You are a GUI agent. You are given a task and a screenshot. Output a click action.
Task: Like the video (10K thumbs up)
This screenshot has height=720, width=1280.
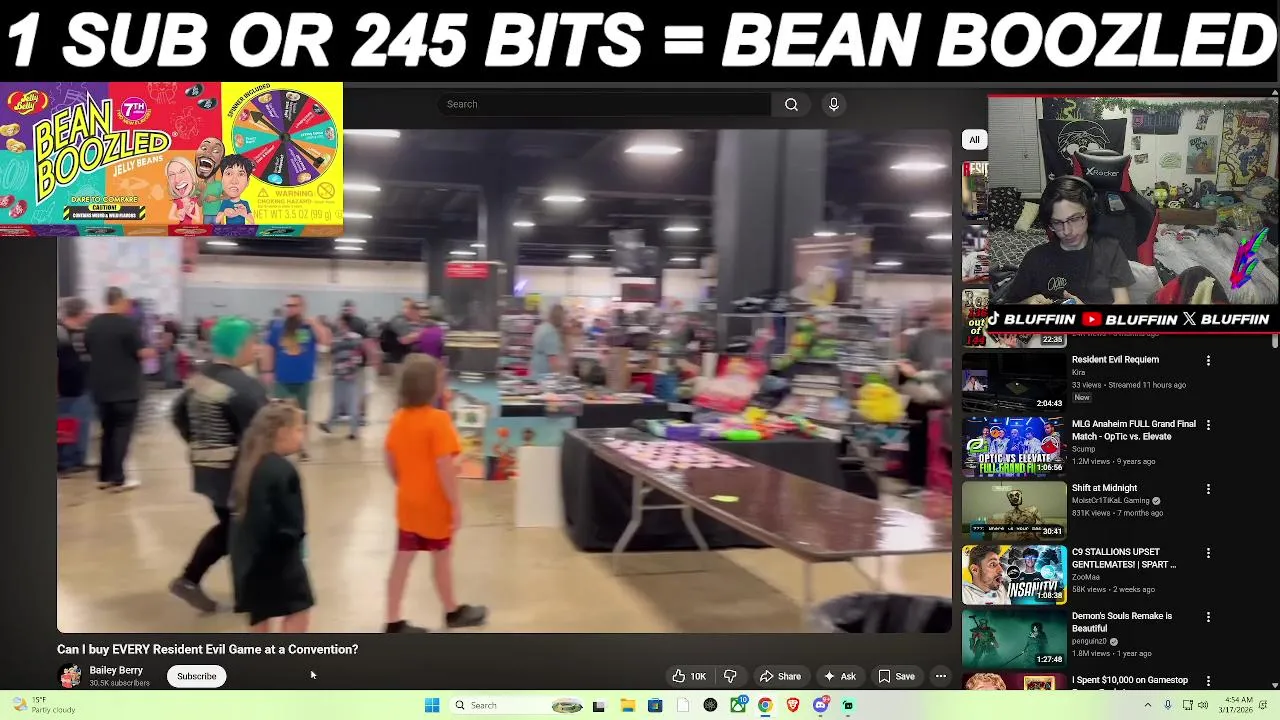[689, 676]
